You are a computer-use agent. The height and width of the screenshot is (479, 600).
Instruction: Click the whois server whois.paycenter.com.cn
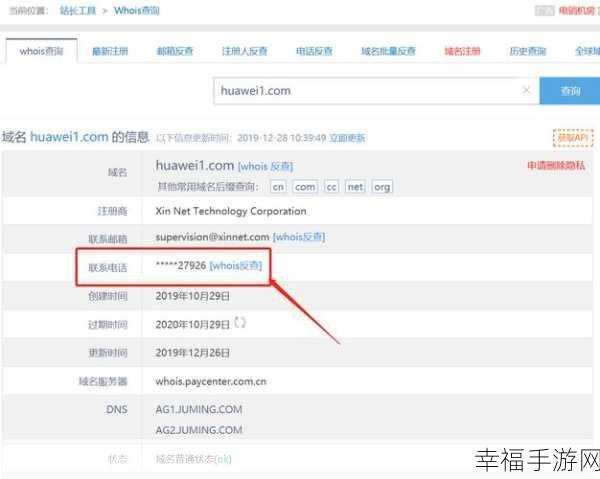(211, 381)
